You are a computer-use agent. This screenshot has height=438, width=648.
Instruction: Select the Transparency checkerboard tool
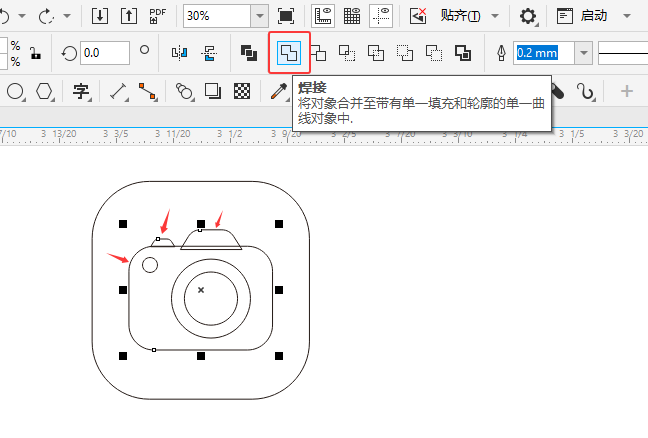pos(242,91)
